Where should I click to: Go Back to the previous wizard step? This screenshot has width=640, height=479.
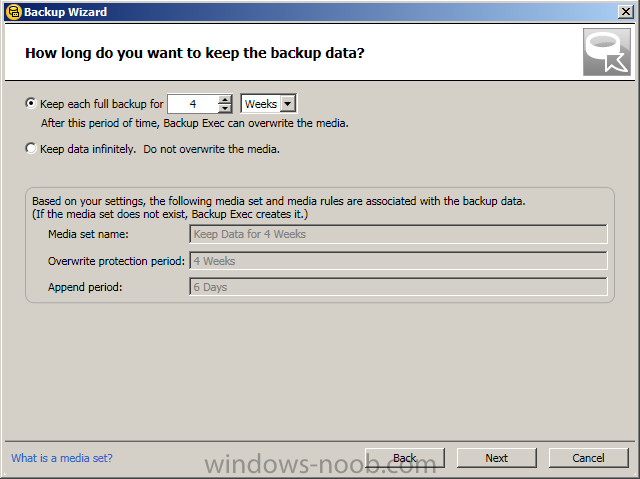click(404, 458)
